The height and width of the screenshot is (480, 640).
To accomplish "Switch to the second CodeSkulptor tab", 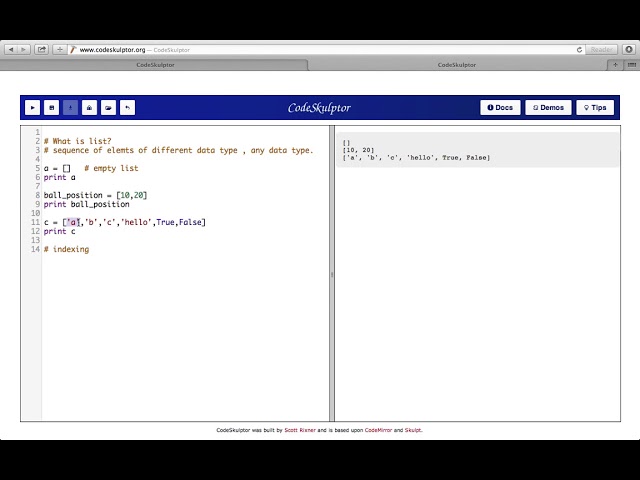I will [457, 65].
